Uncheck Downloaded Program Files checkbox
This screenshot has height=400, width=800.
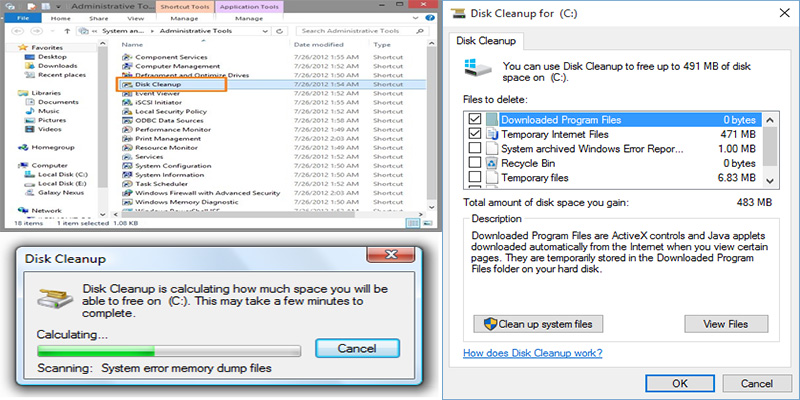474,119
